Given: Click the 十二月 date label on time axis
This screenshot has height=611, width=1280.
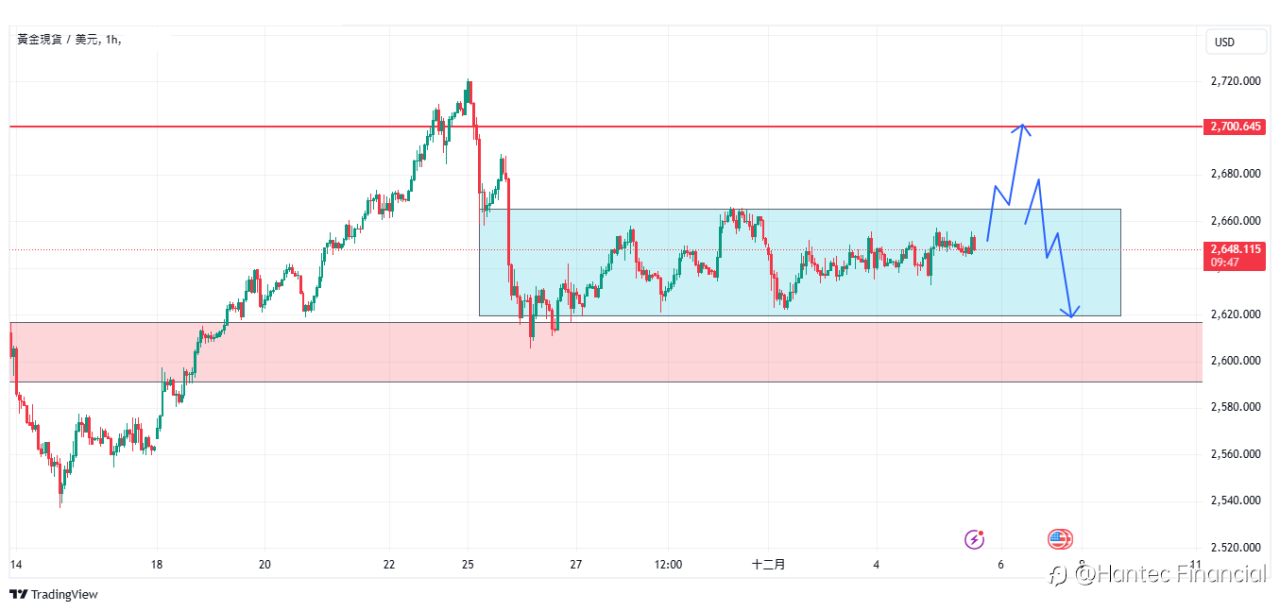Looking at the screenshot, I should (x=768, y=565).
